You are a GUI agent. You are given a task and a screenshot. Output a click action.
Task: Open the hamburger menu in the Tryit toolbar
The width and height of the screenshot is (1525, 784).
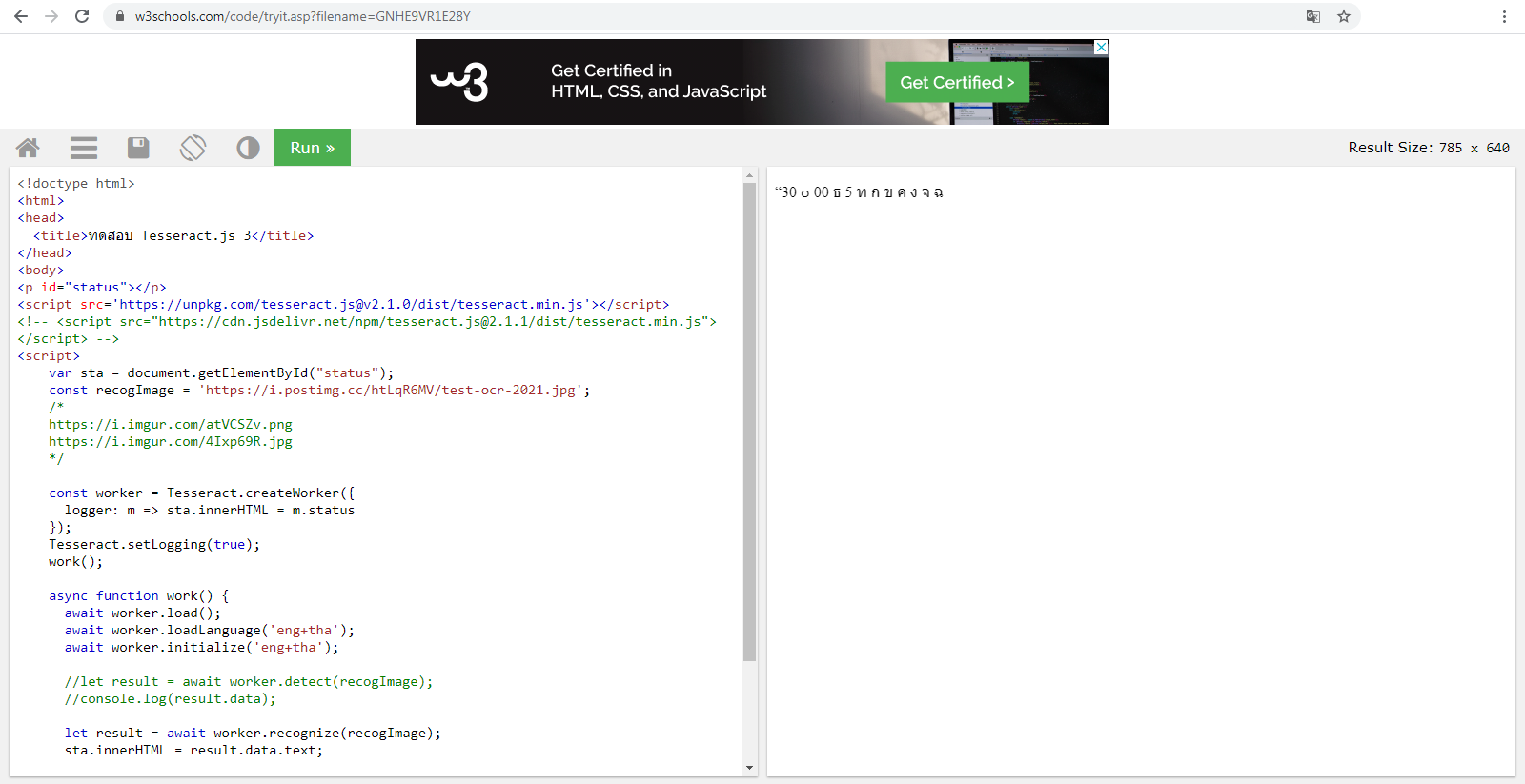[84, 148]
